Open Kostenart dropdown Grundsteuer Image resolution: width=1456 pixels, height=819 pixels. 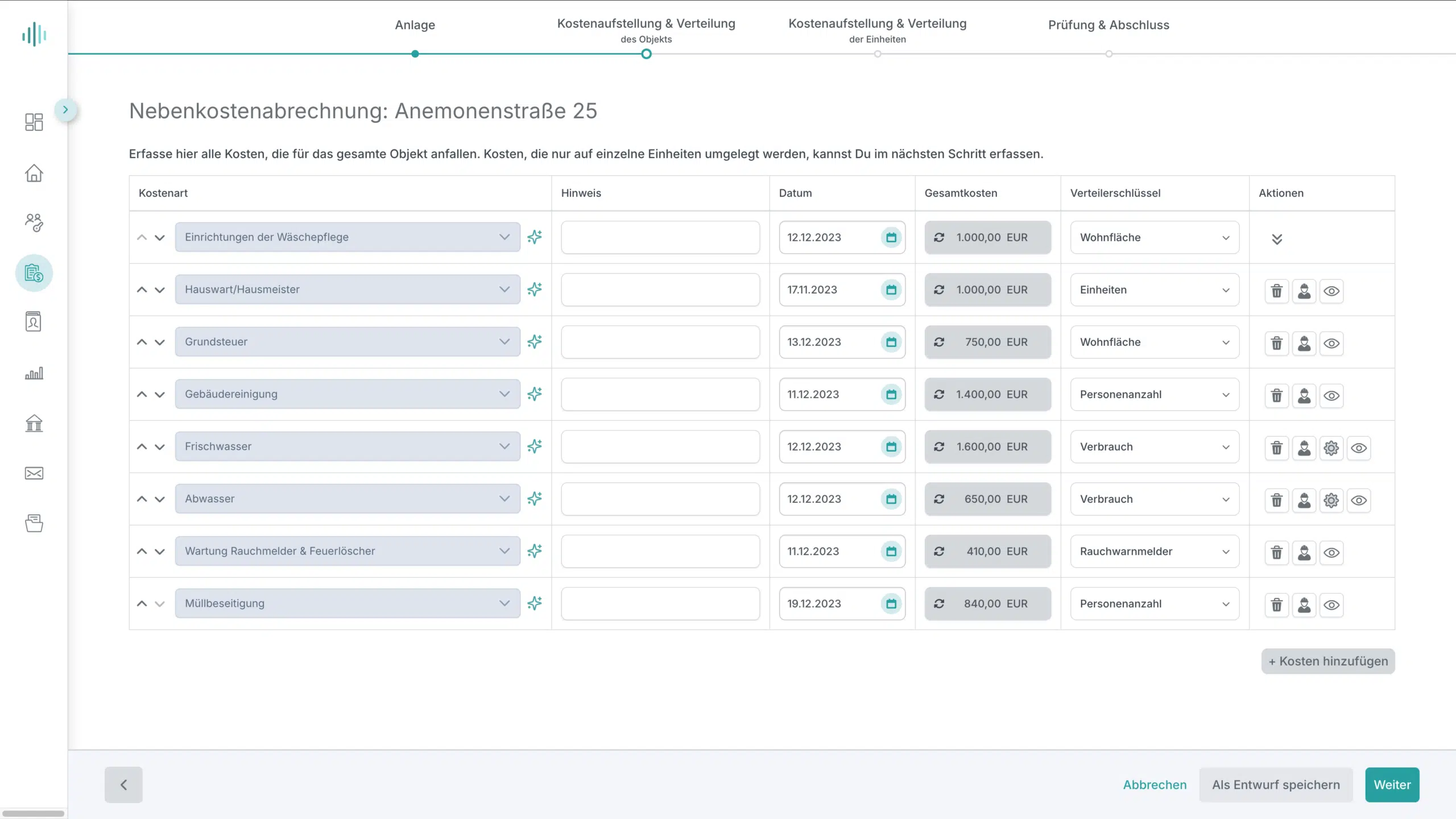click(348, 341)
